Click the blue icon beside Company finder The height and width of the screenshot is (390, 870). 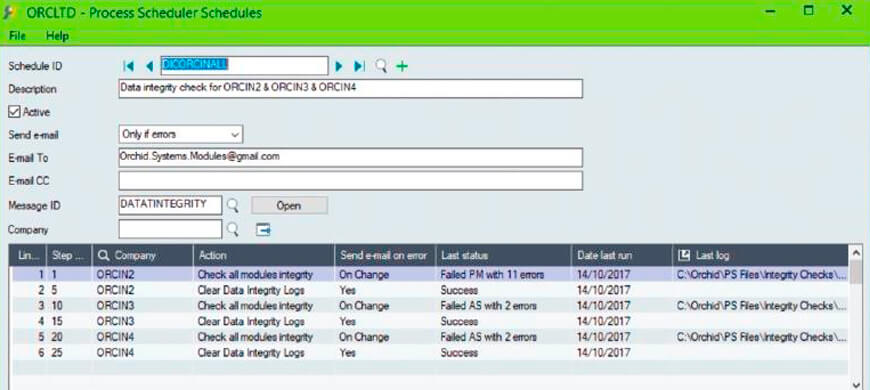(x=263, y=229)
